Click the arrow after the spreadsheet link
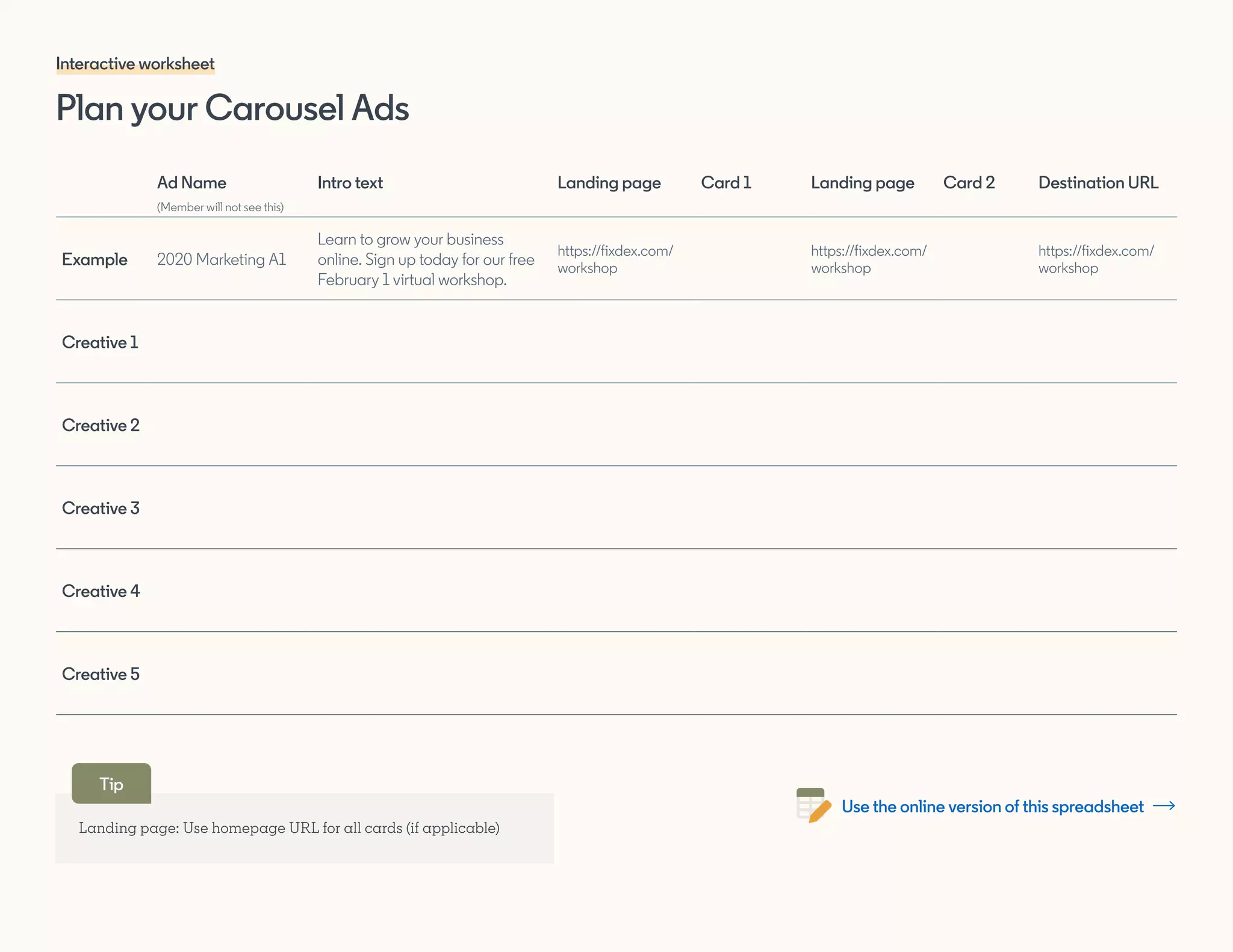Viewport: 1233px width, 952px height. [x=1164, y=806]
